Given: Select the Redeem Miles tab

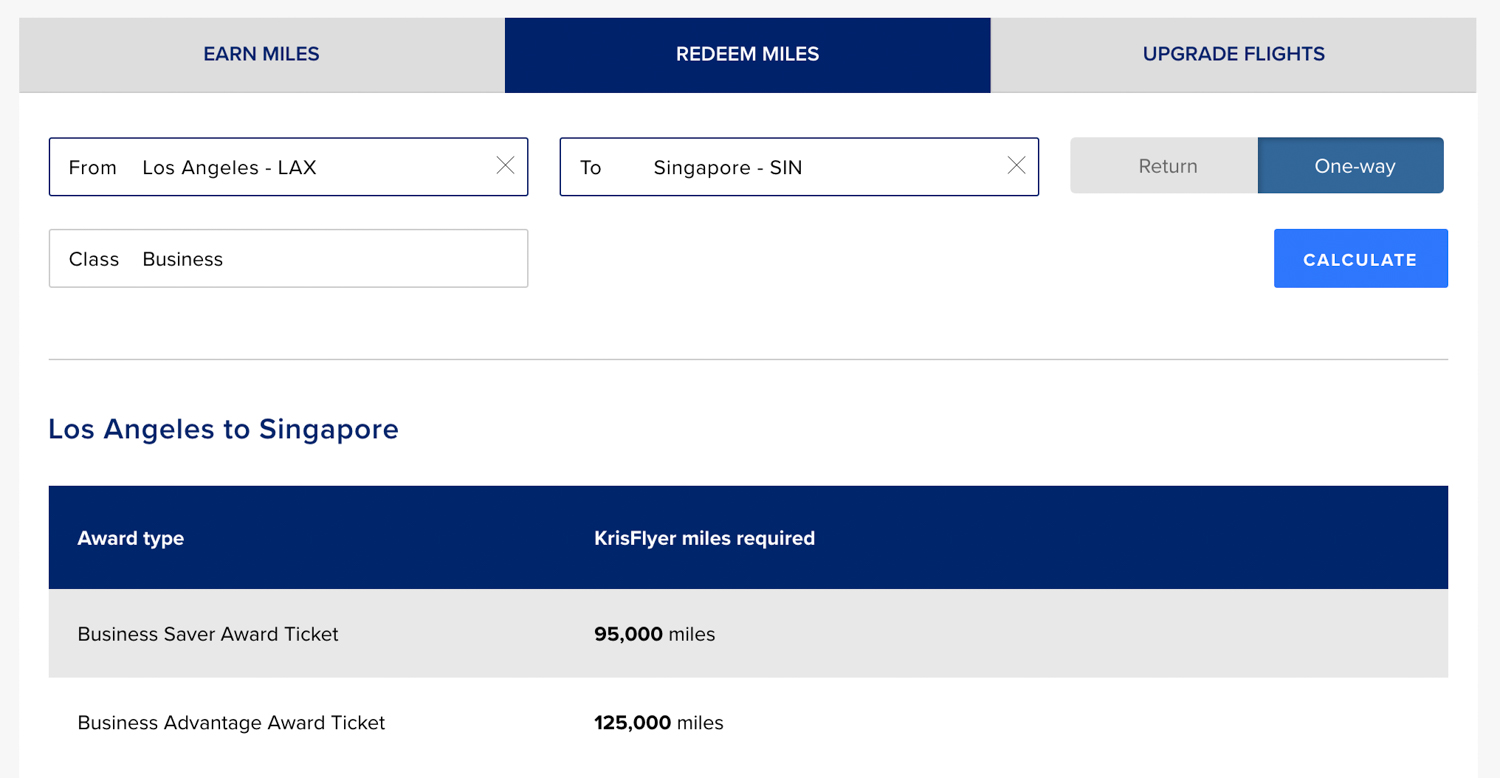Looking at the screenshot, I should click(747, 55).
